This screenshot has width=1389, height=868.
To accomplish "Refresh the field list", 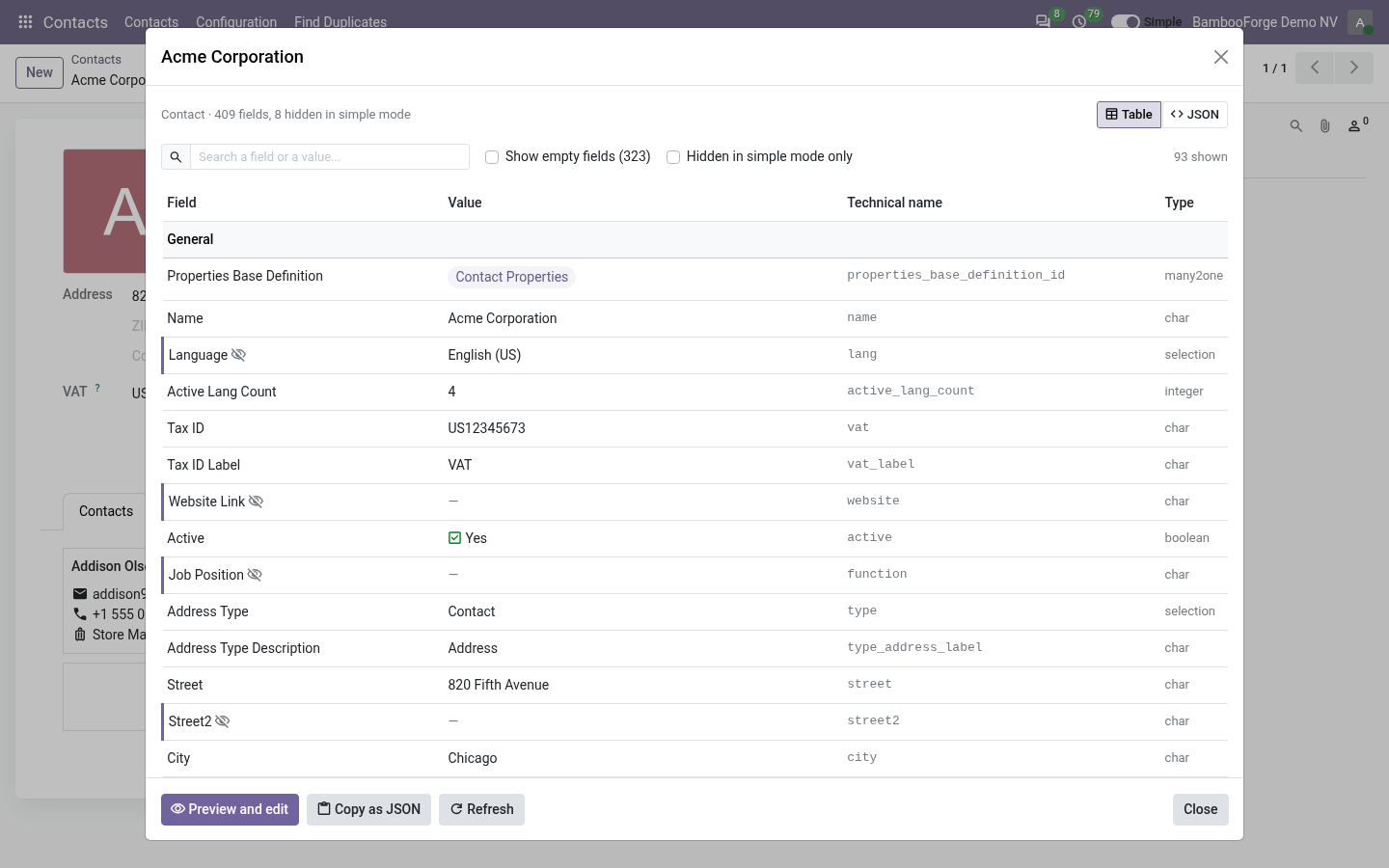I will [x=481, y=809].
